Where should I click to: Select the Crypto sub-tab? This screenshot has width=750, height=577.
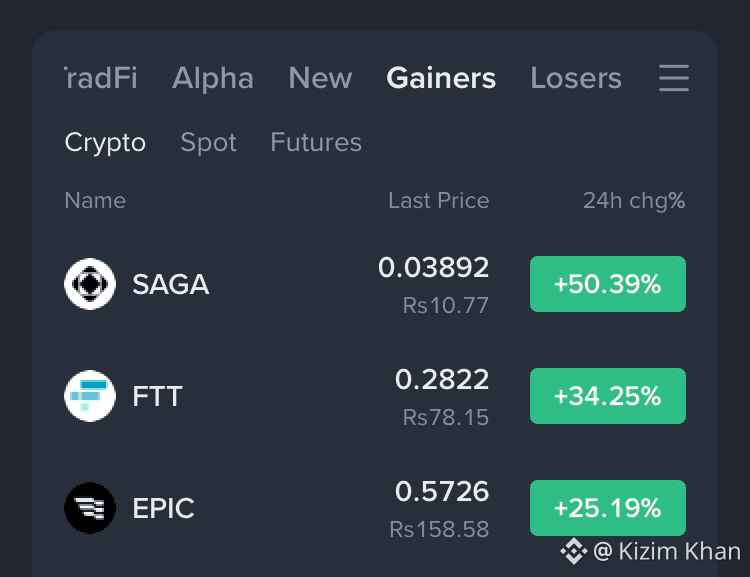[105, 143]
